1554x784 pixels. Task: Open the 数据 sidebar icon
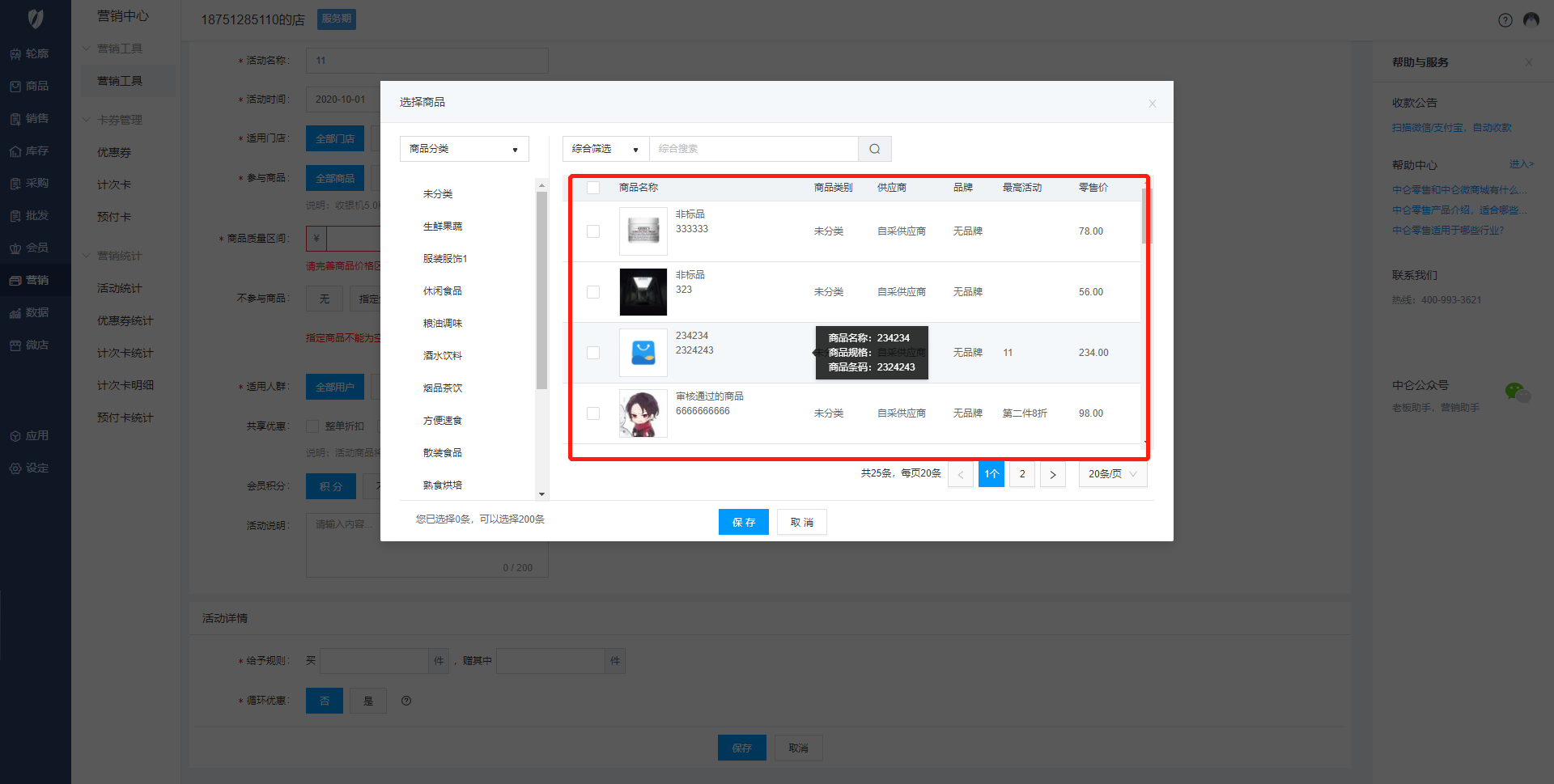pos(15,313)
